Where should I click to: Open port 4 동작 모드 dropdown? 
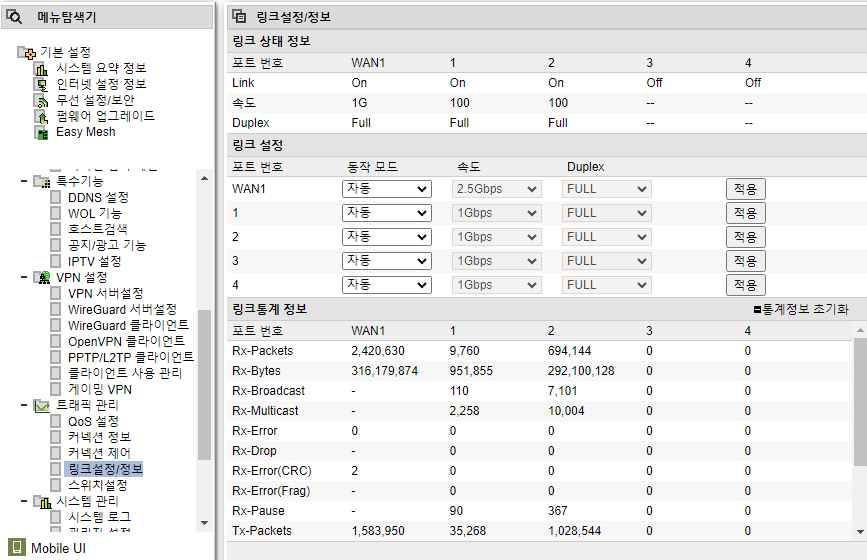[387, 285]
